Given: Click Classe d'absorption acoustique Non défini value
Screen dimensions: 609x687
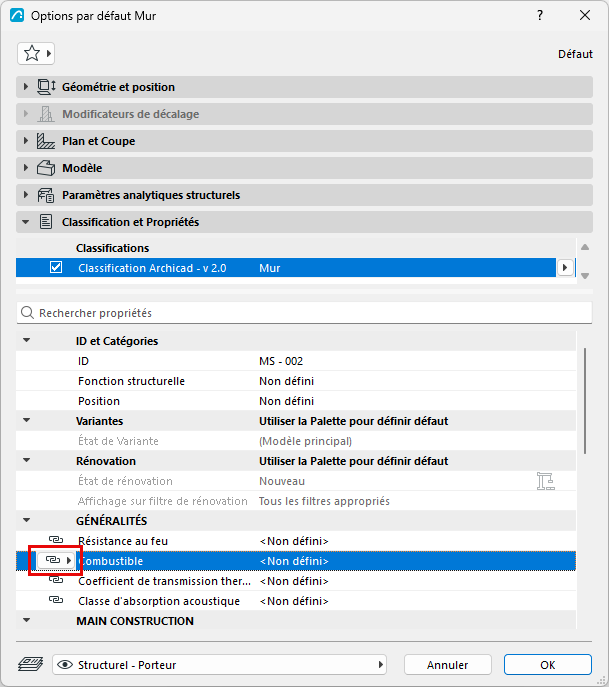Looking at the screenshot, I should click(294, 601).
